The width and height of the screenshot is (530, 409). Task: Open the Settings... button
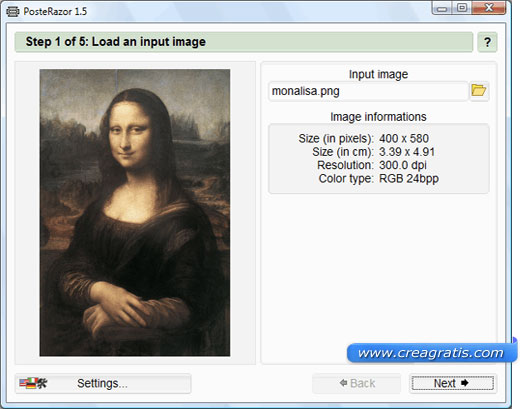tap(103, 383)
